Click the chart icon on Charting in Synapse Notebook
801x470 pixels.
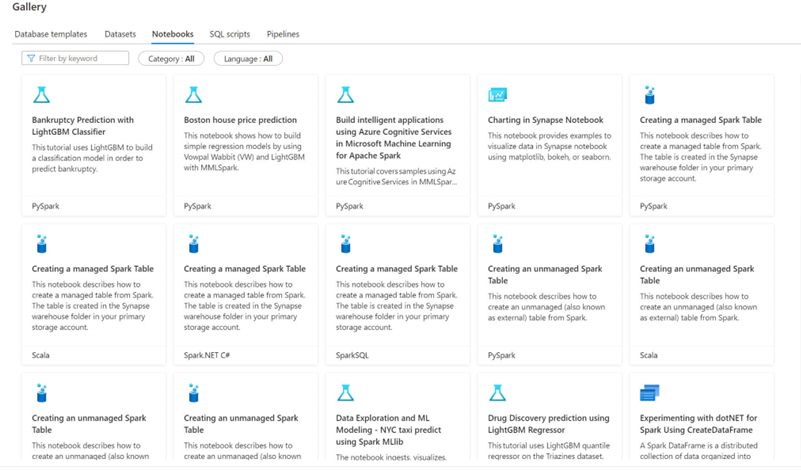pyautogui.click(x=498, y=95)
